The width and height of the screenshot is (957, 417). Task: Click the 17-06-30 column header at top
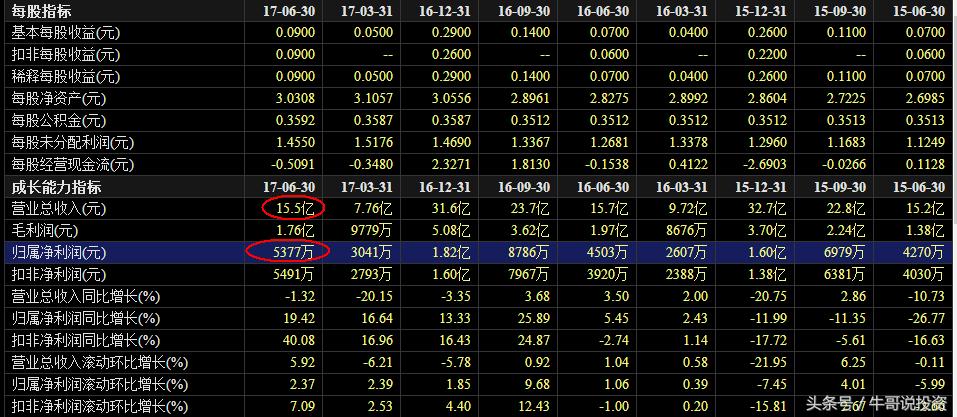[289, 11]
